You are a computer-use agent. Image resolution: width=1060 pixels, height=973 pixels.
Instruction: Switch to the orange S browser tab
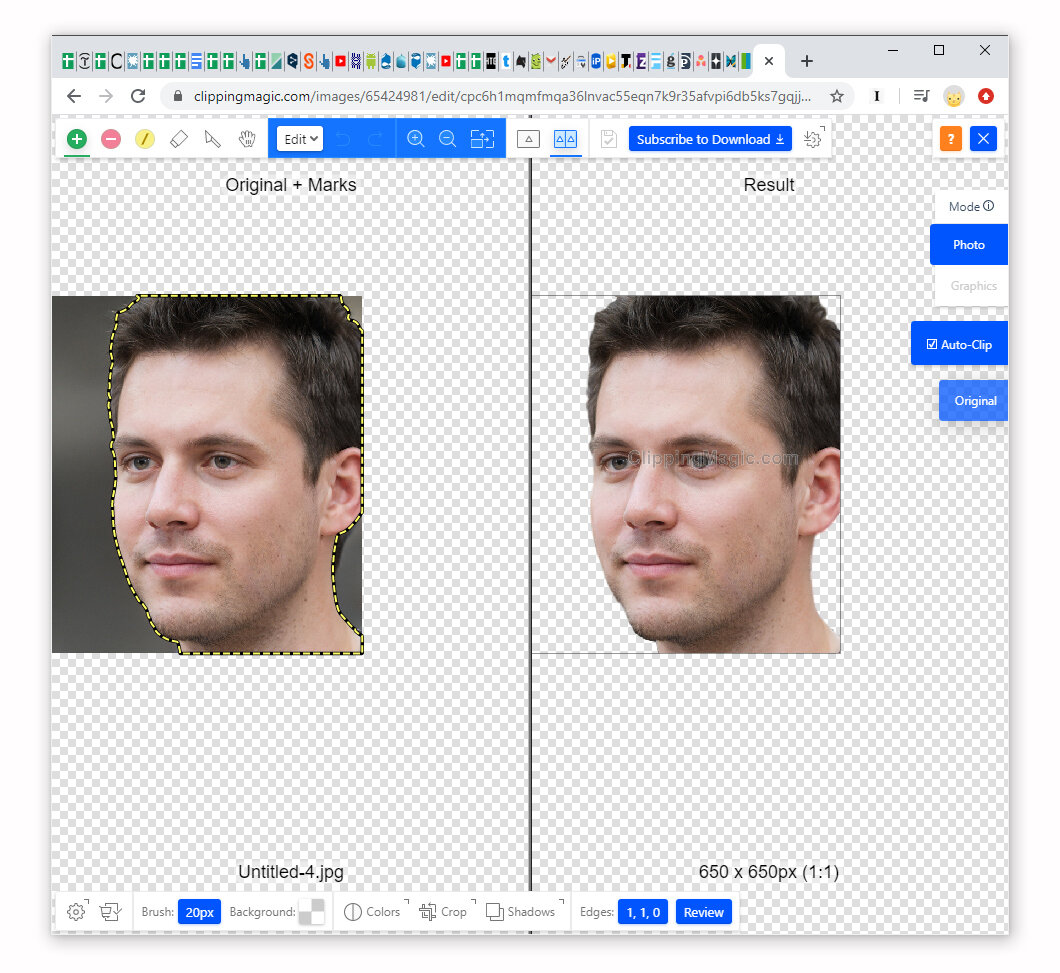tap(308, 62)
